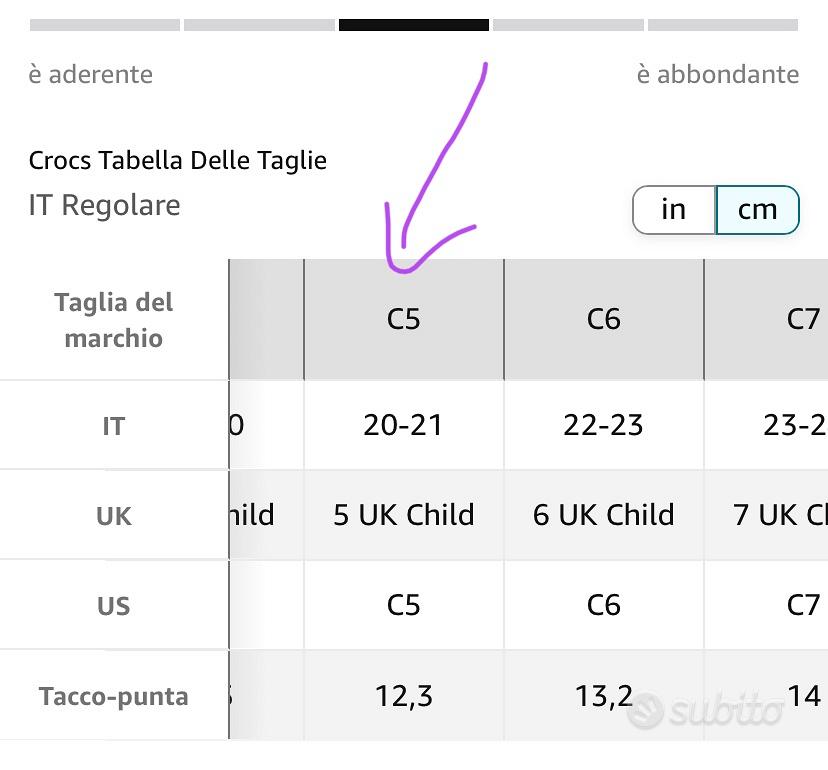Click the C7 column header

(803, 319)
